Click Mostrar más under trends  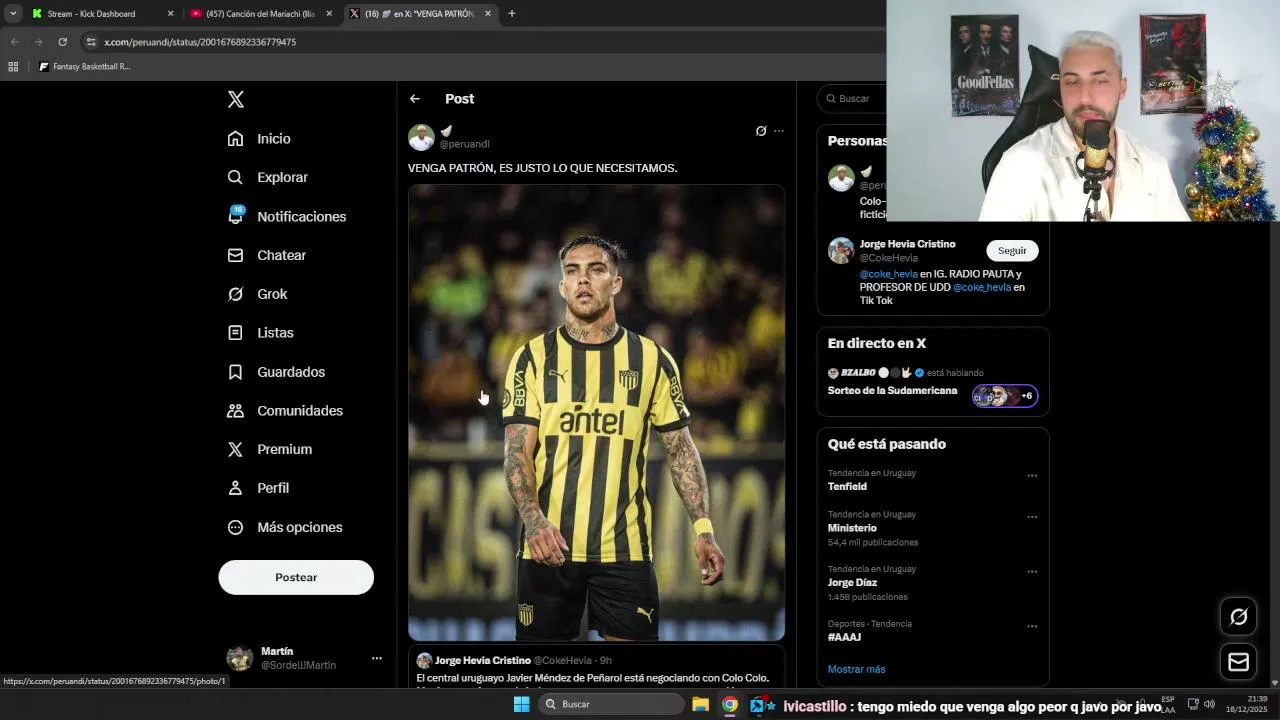pyautogui.click(x=857, y=669)
